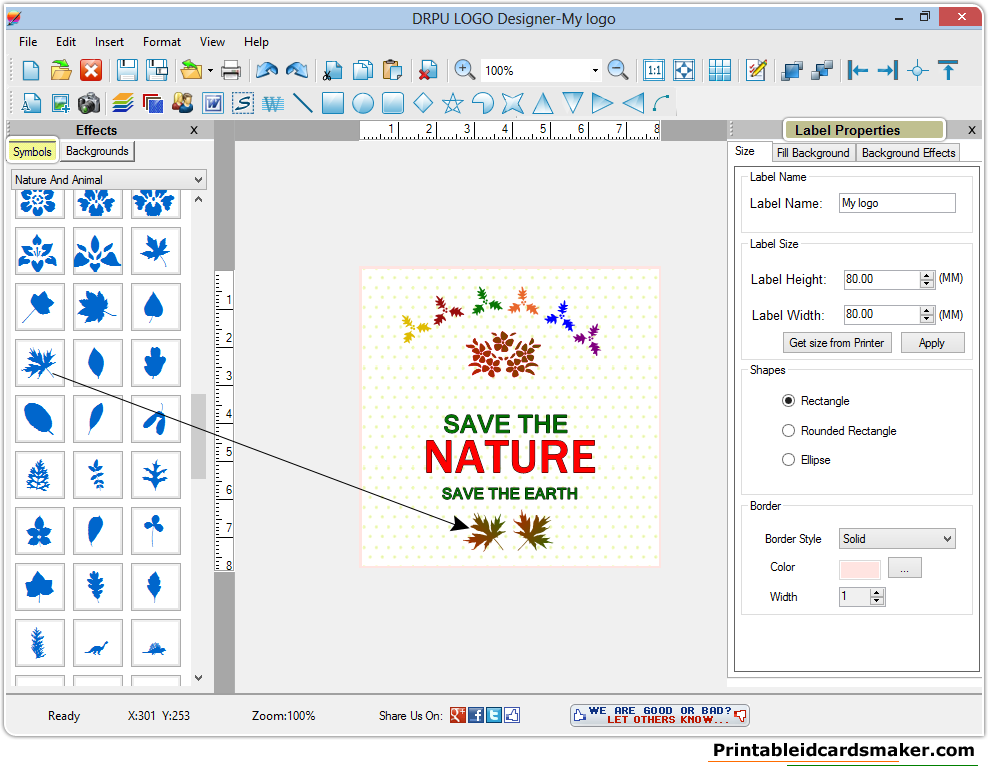Viewport: 988px width, 766px height.
Task: Click the Undo arrow icon
Action: pos(267,70)
